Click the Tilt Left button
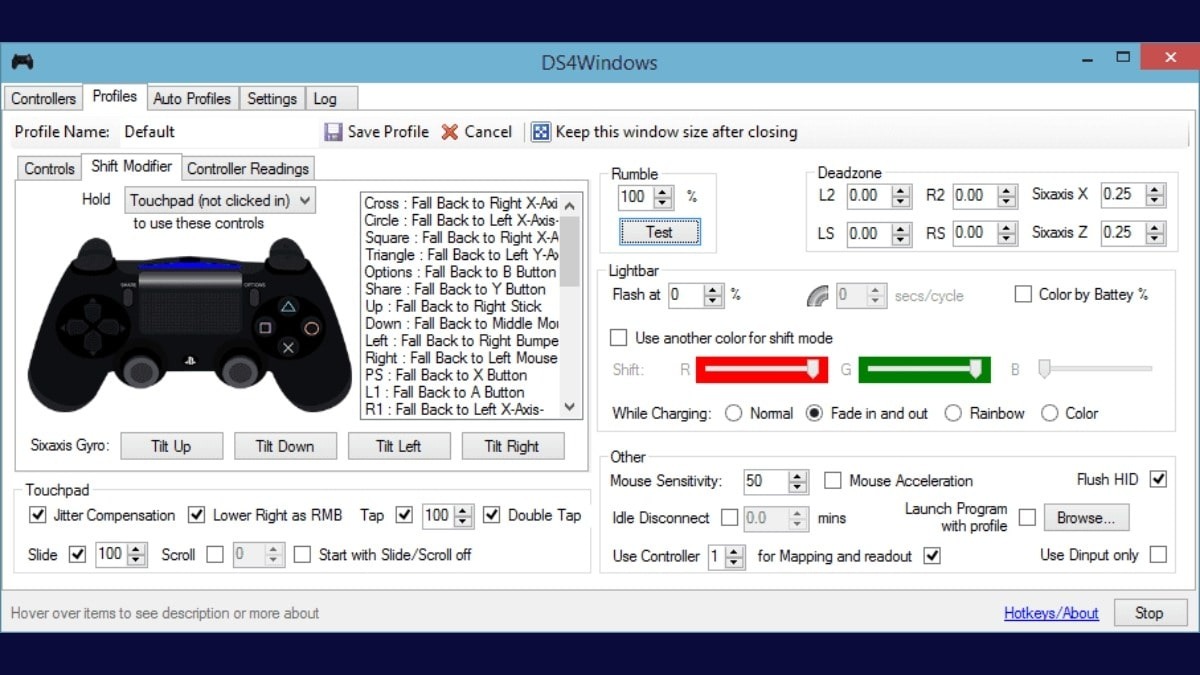The height and width of the screenshot is (675, 1200). pos(399,446)
